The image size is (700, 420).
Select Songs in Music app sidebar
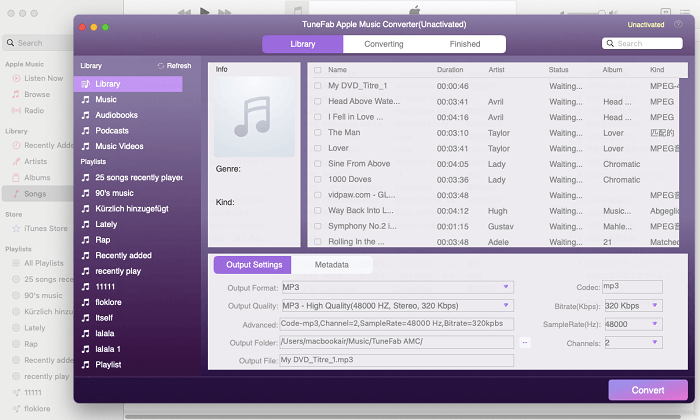pyautogui.click(x=38, y=193)
